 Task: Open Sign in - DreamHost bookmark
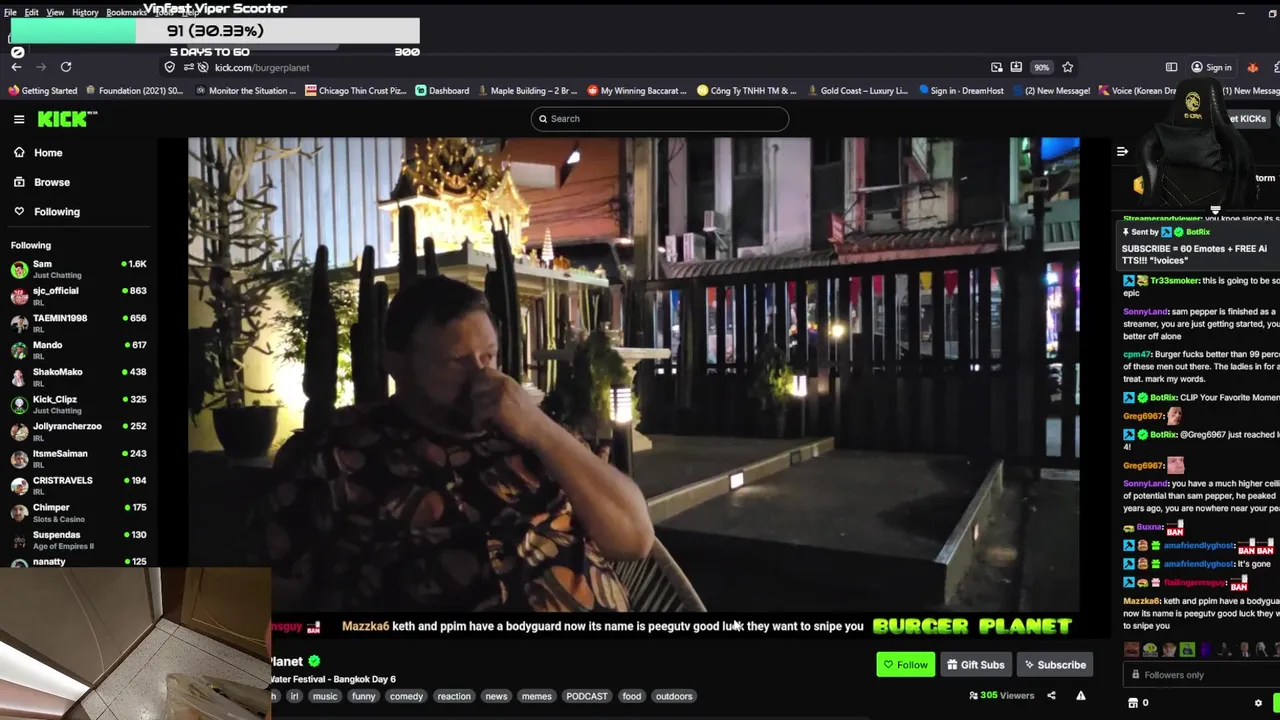961,91
